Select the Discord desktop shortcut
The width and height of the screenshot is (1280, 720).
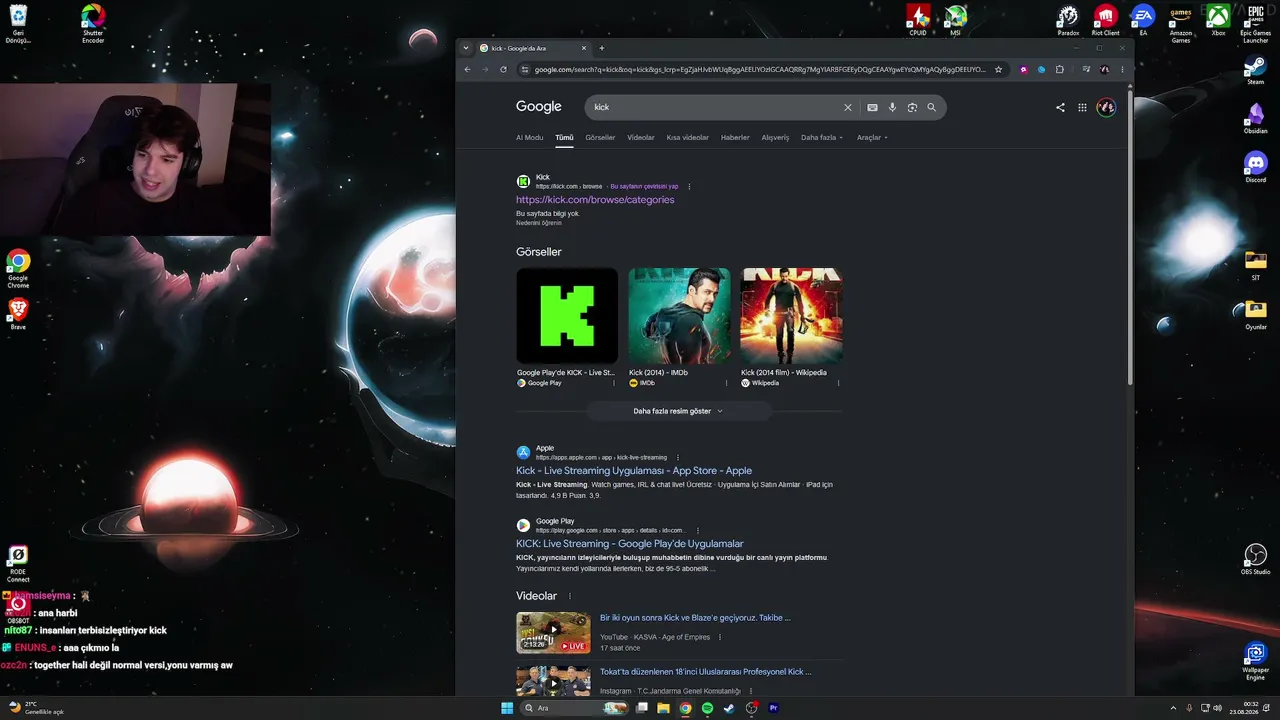(x=1256, y=166)
